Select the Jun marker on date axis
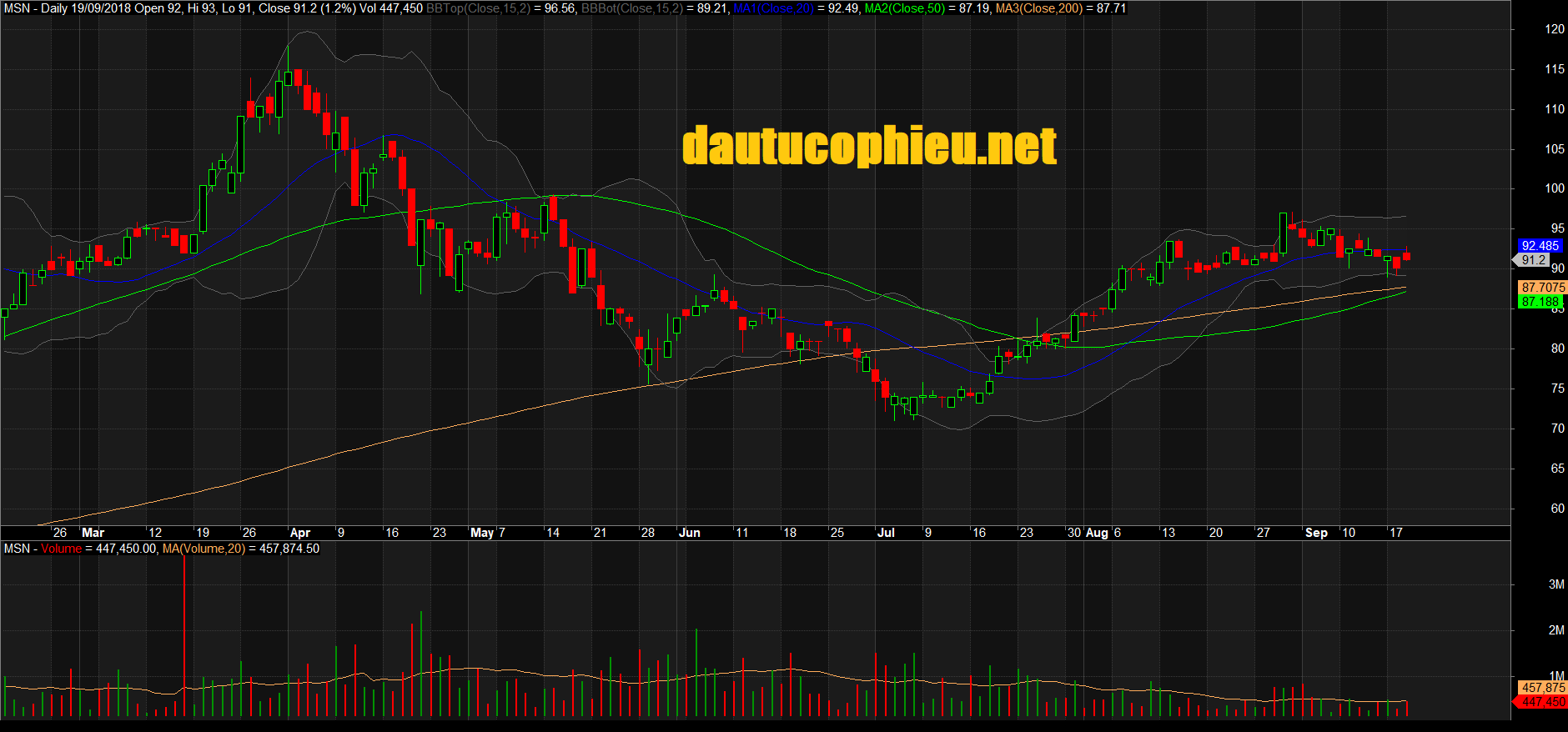The width and height of the screenshot is (1568, 732). click(690, 533)
